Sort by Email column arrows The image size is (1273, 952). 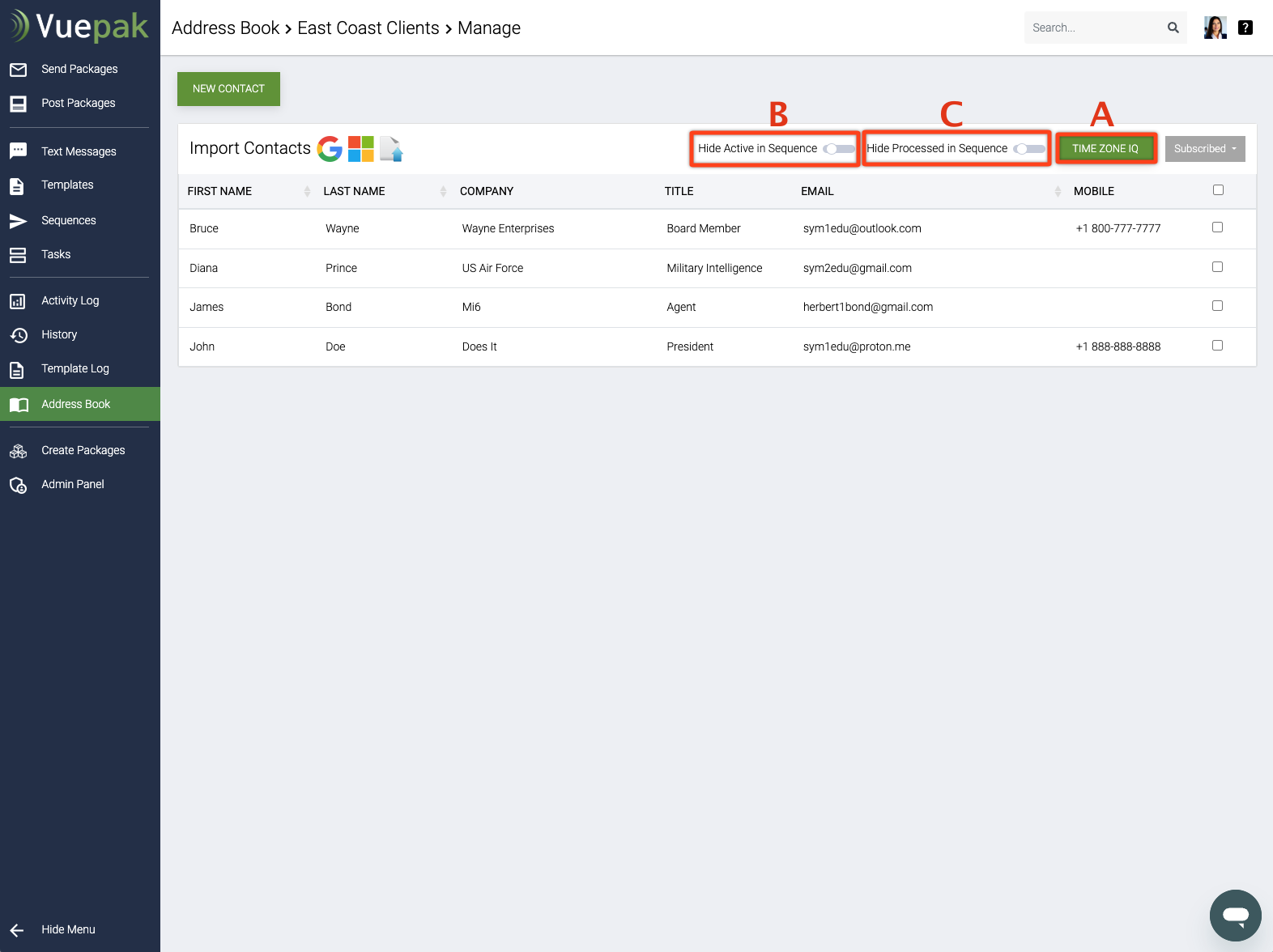tap(1058, 191)
